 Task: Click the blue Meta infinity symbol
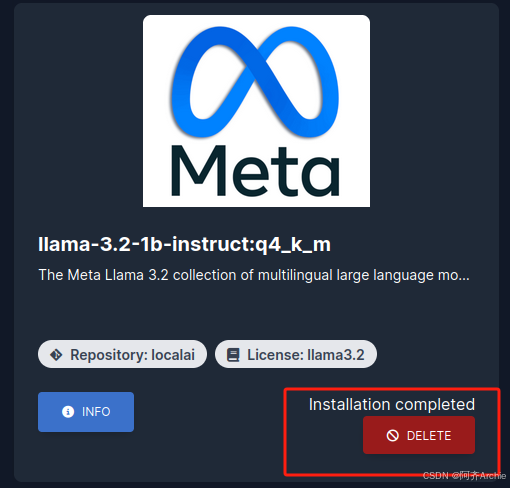pyautogui.click(x=255, y=82)
